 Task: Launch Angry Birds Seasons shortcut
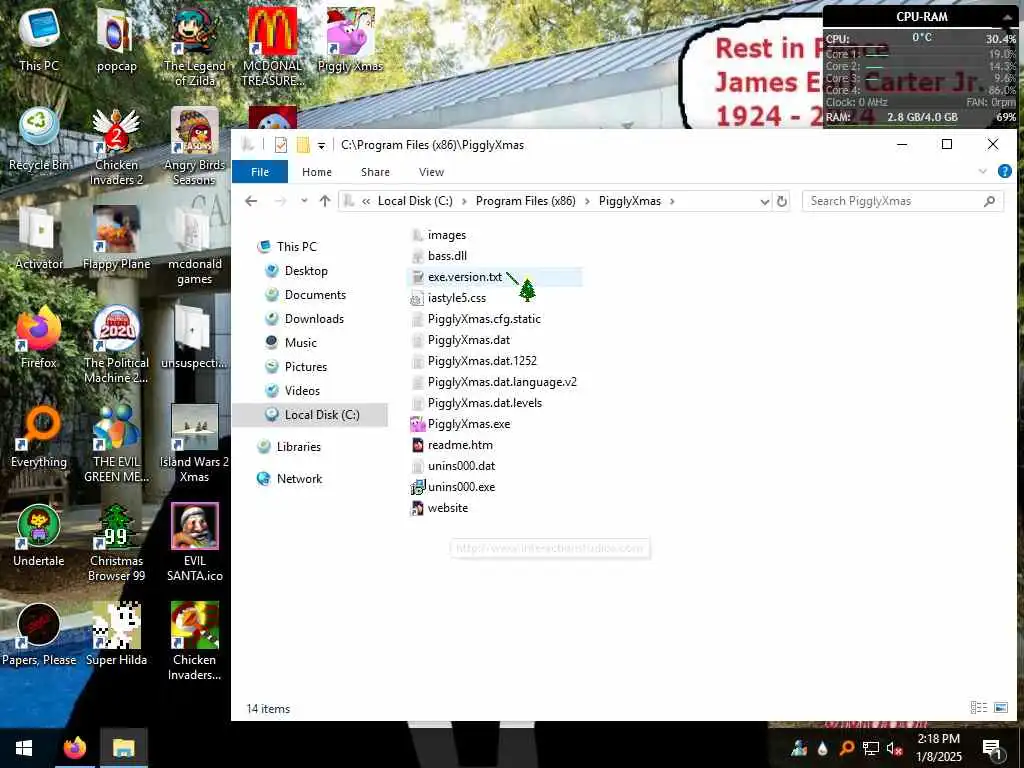click(195, 146)
